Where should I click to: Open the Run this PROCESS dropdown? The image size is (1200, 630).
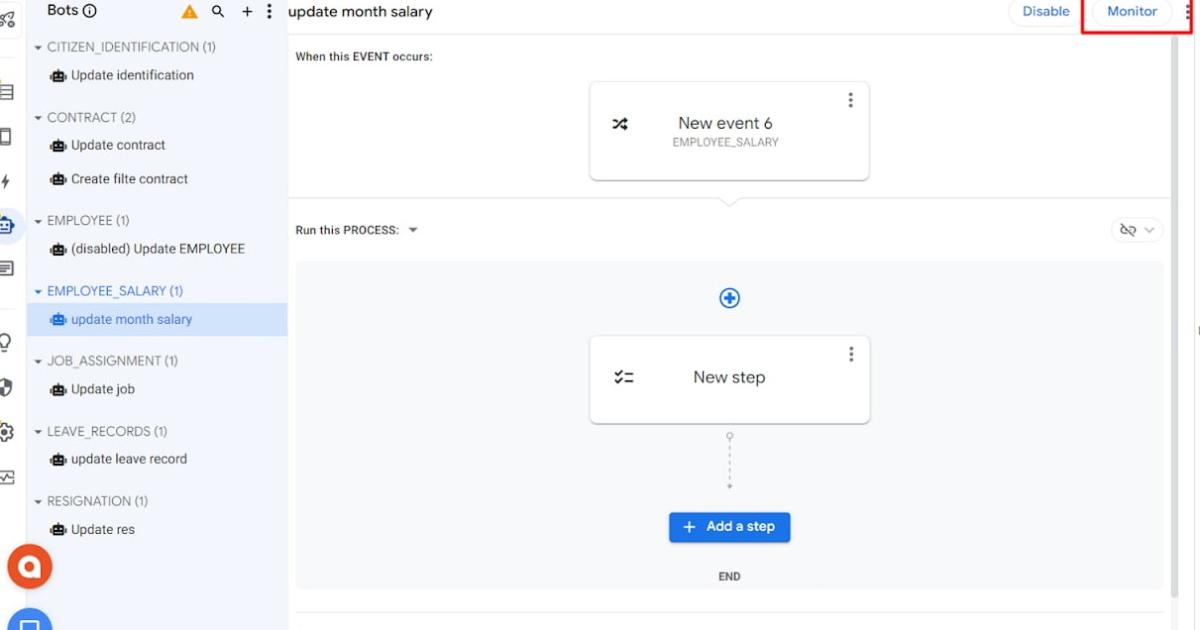click(412, 229)
